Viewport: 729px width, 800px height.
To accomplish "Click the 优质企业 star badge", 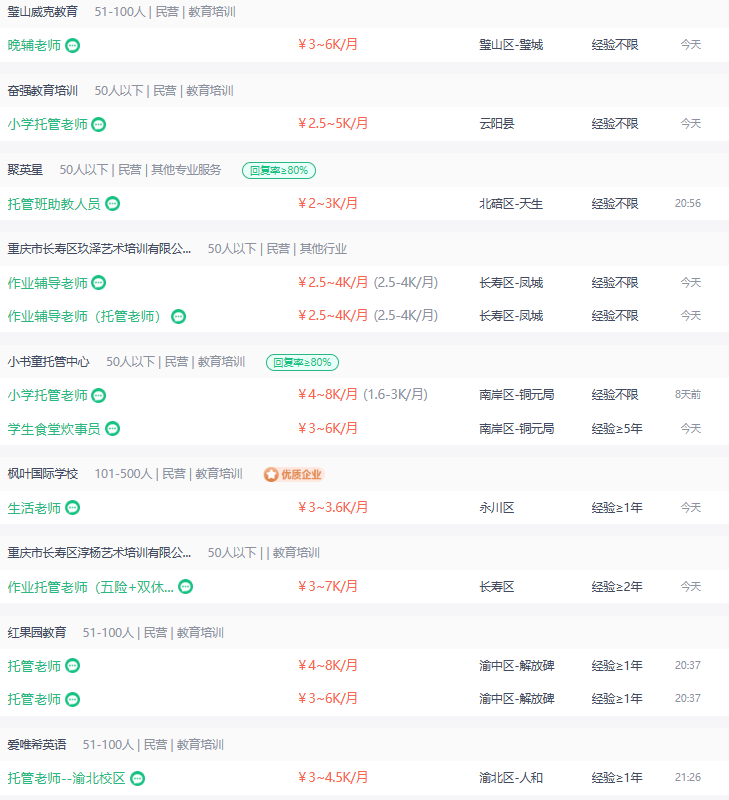I will click(294, 474).
